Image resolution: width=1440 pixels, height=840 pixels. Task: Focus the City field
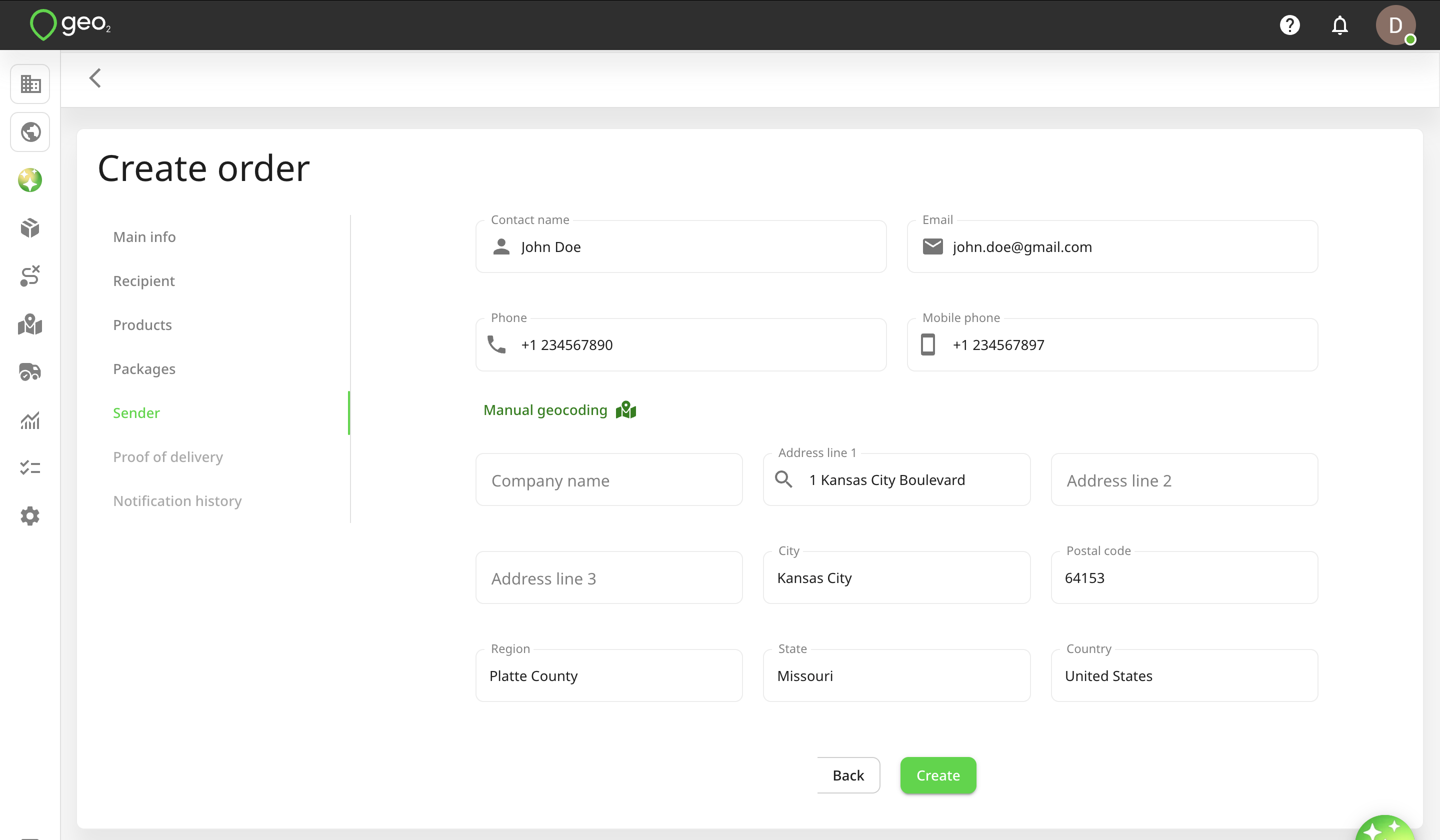pos(896,577)
